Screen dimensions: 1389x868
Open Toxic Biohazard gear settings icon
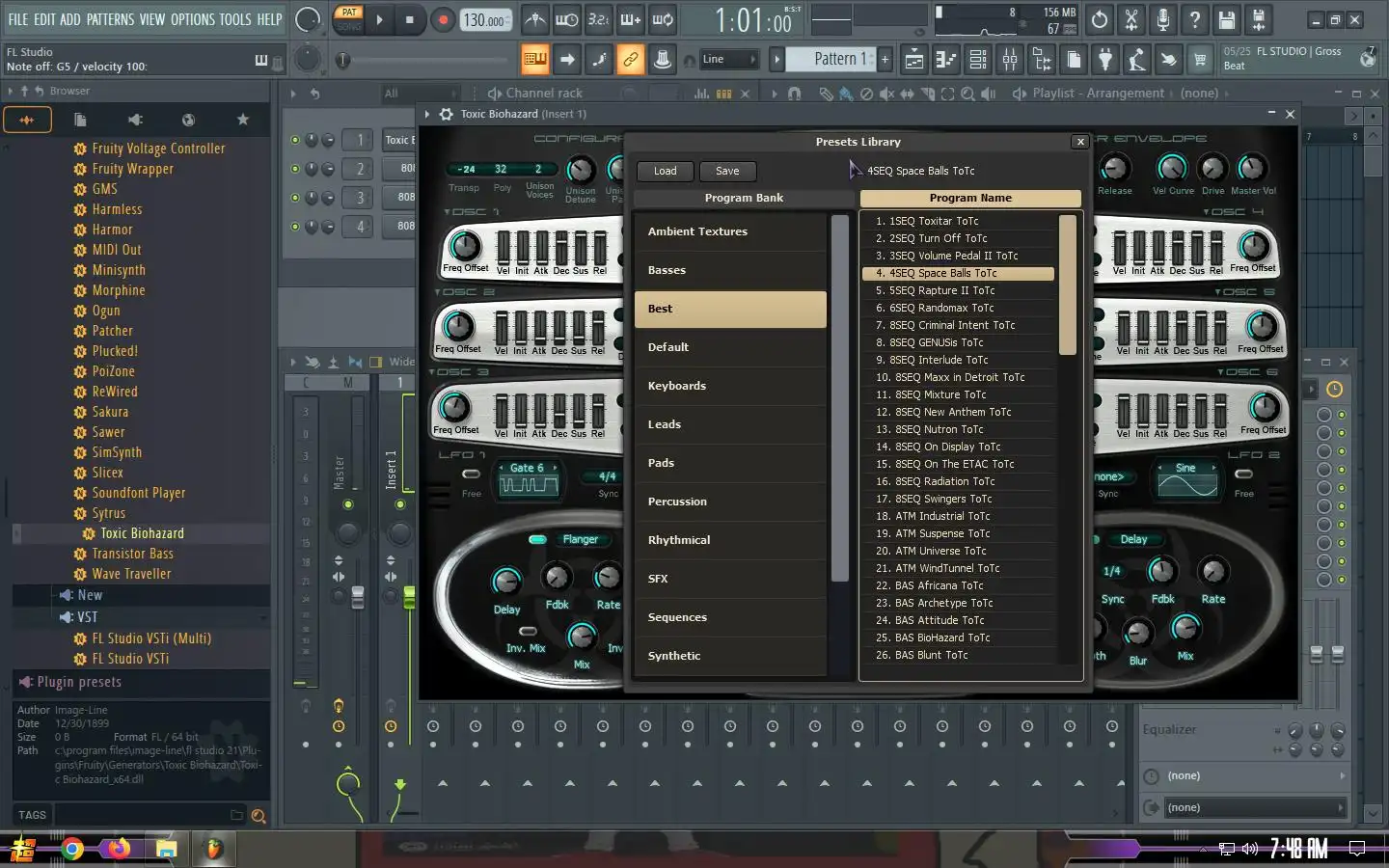point(446,114)
